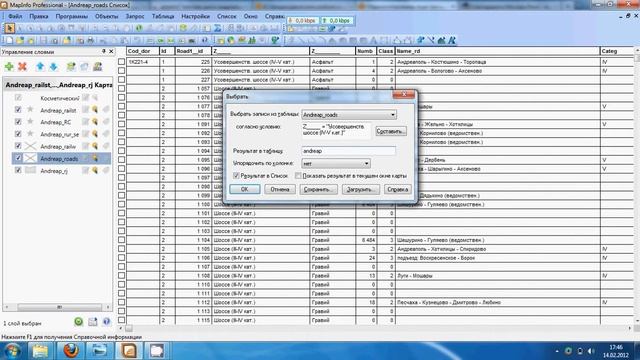
Task: Toggle selectable icon for Andreap_roads layer
Action: coord(95,158)
